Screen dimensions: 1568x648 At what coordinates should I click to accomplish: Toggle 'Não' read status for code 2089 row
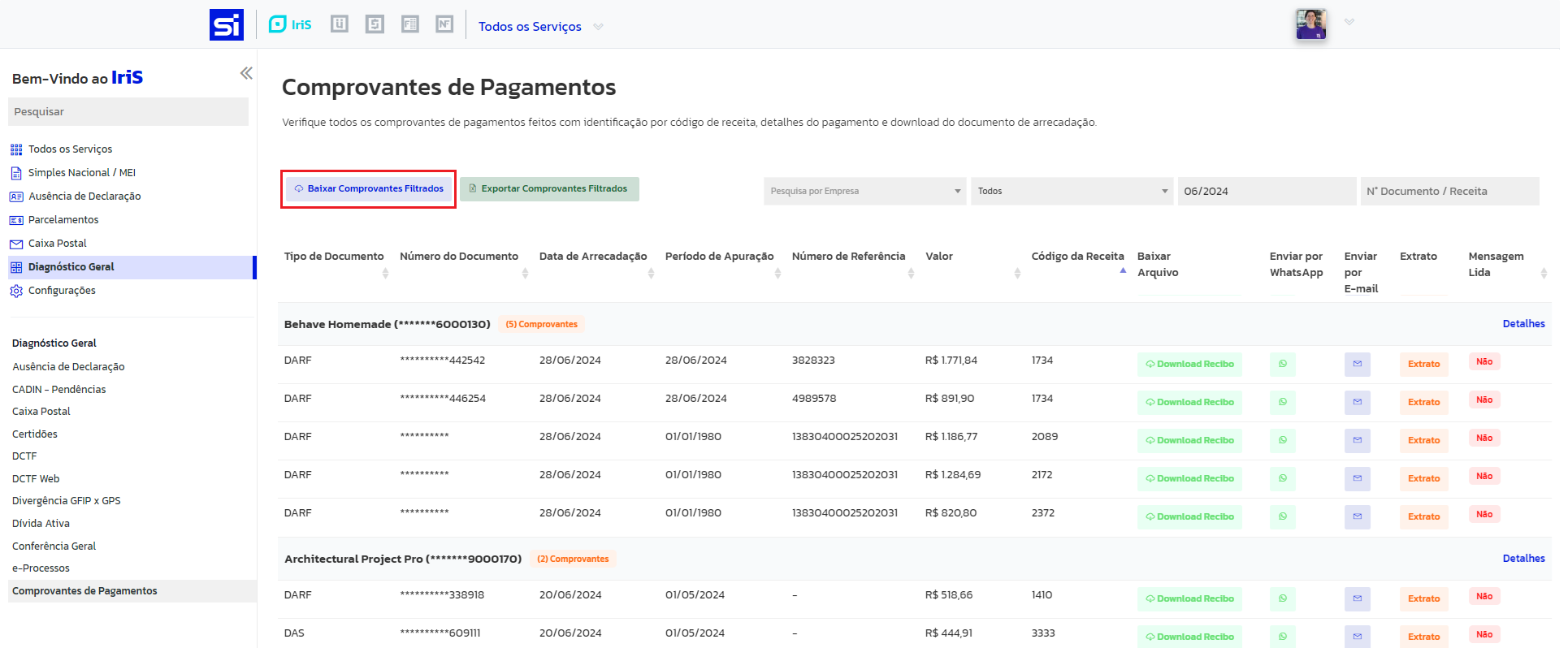pyautogui.click(x=1484, y=438)
